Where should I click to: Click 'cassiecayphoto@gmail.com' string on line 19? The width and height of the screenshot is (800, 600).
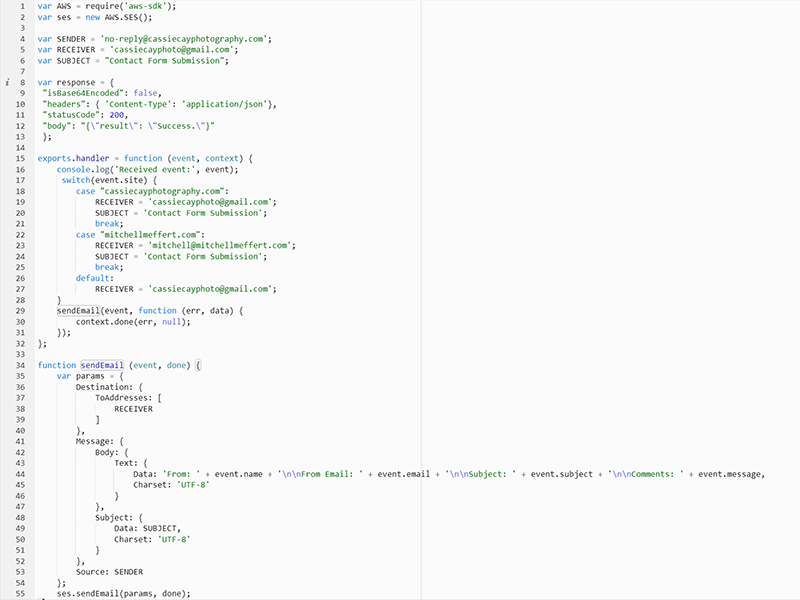pos(211,202)
